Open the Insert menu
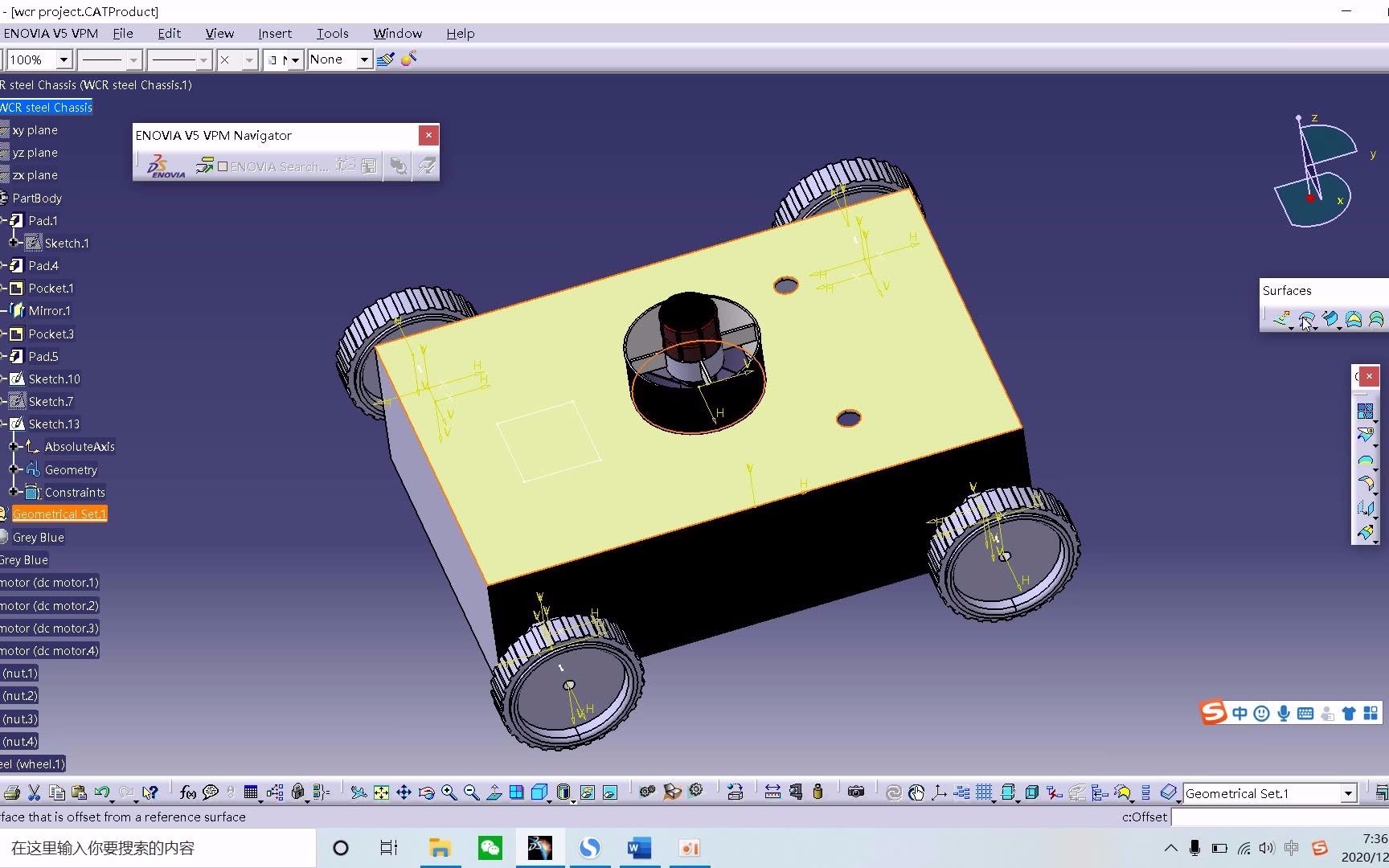 click(x=275, y=33)
